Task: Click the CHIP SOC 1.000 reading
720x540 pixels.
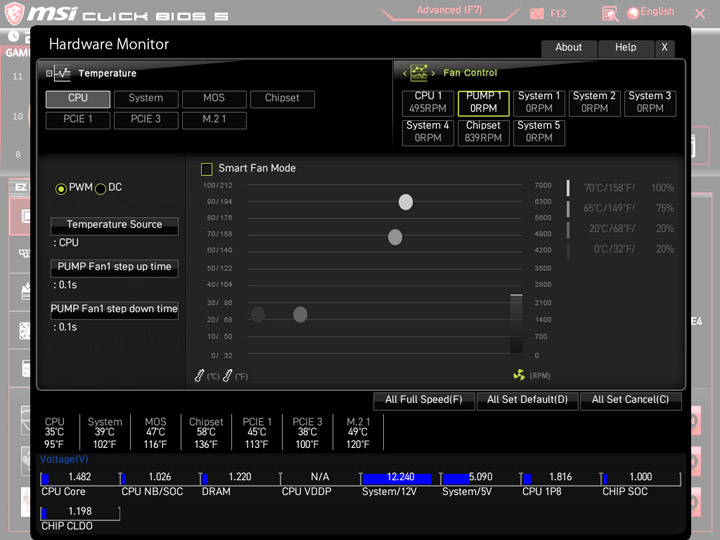Action: pyautogui.click(x=641, y=477)
